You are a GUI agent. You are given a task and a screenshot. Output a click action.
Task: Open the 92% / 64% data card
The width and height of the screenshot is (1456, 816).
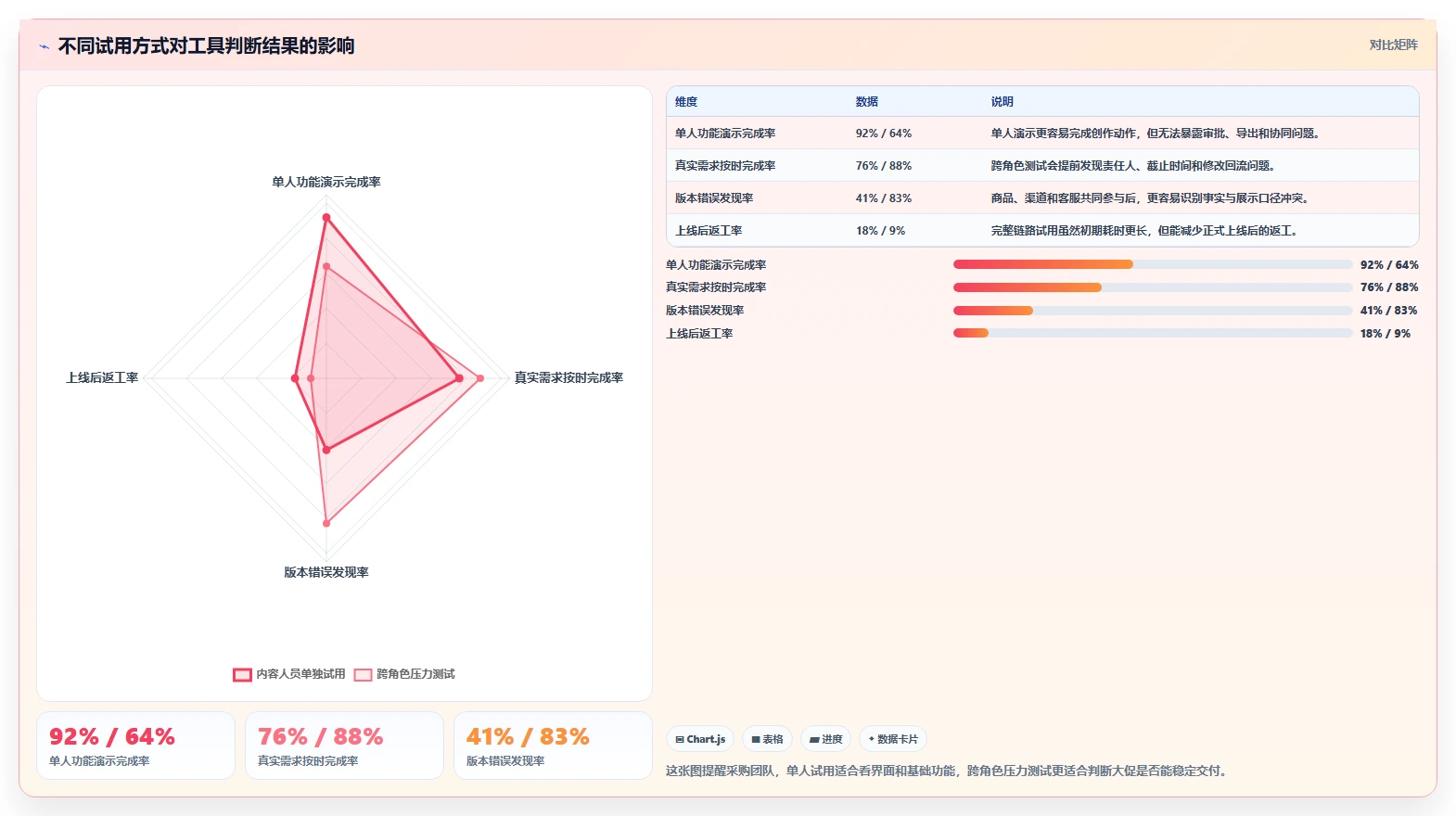pos(135,746)
